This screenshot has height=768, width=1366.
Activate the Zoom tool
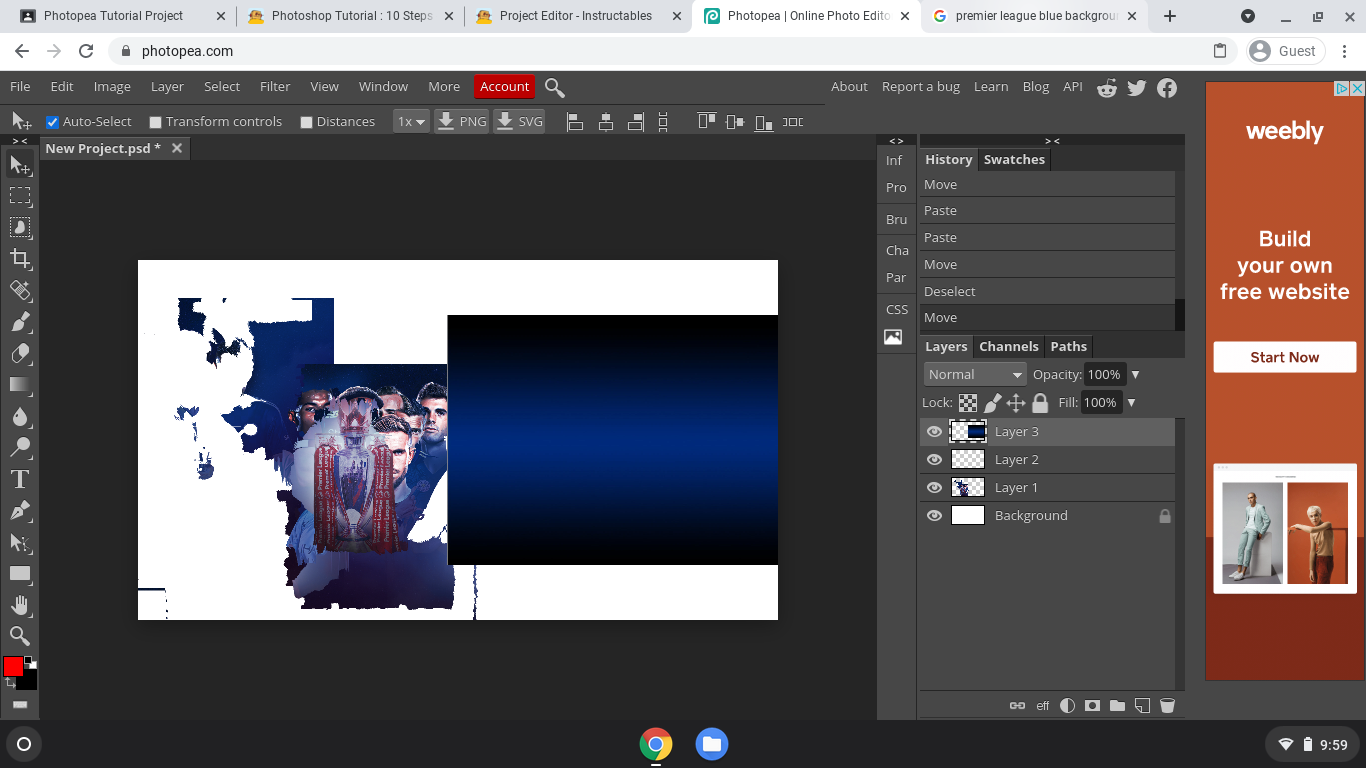coord(20,636)
